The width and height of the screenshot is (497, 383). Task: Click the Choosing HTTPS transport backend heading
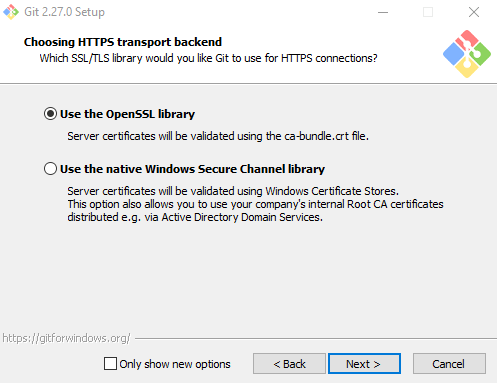click(x=123, y=42)
